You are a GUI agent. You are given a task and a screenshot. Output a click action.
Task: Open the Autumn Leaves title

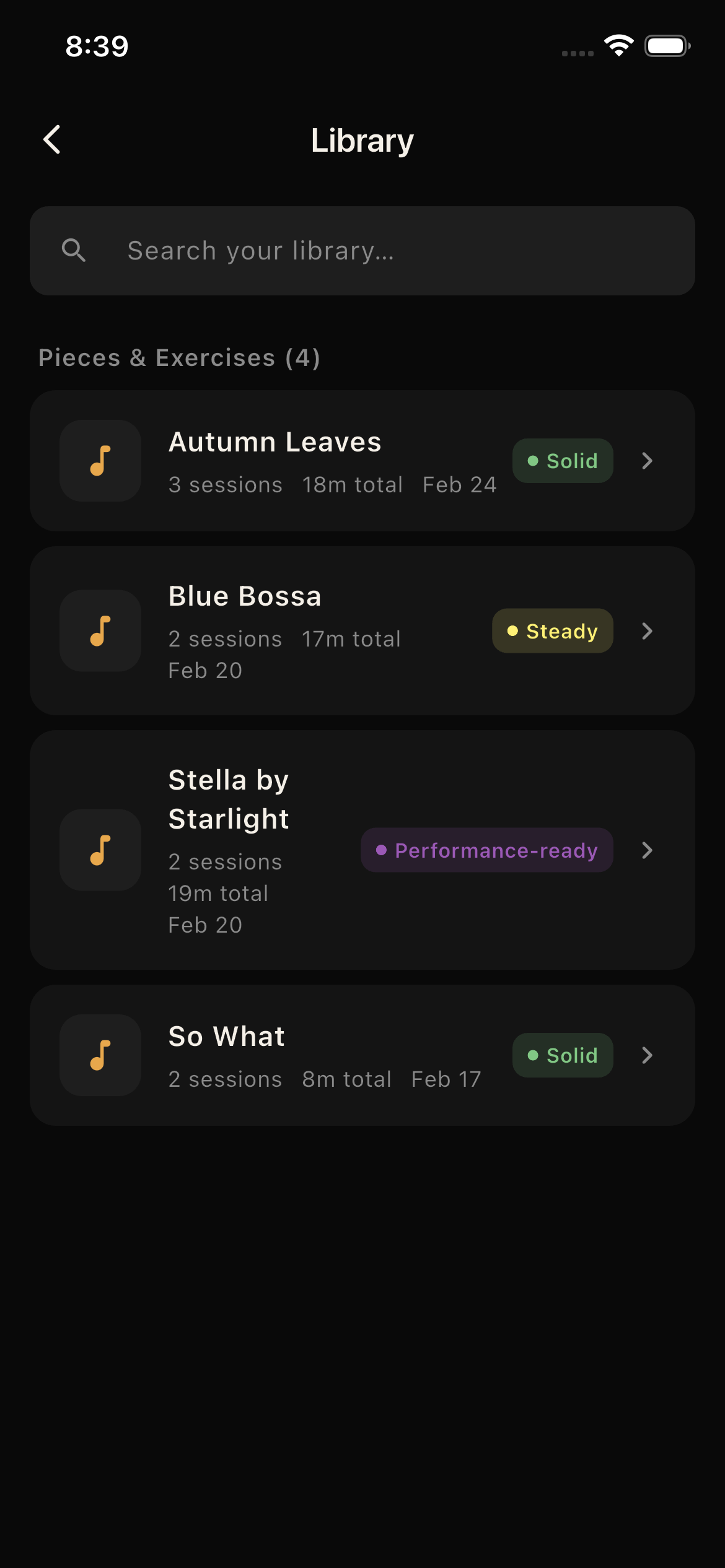point(275,442)
